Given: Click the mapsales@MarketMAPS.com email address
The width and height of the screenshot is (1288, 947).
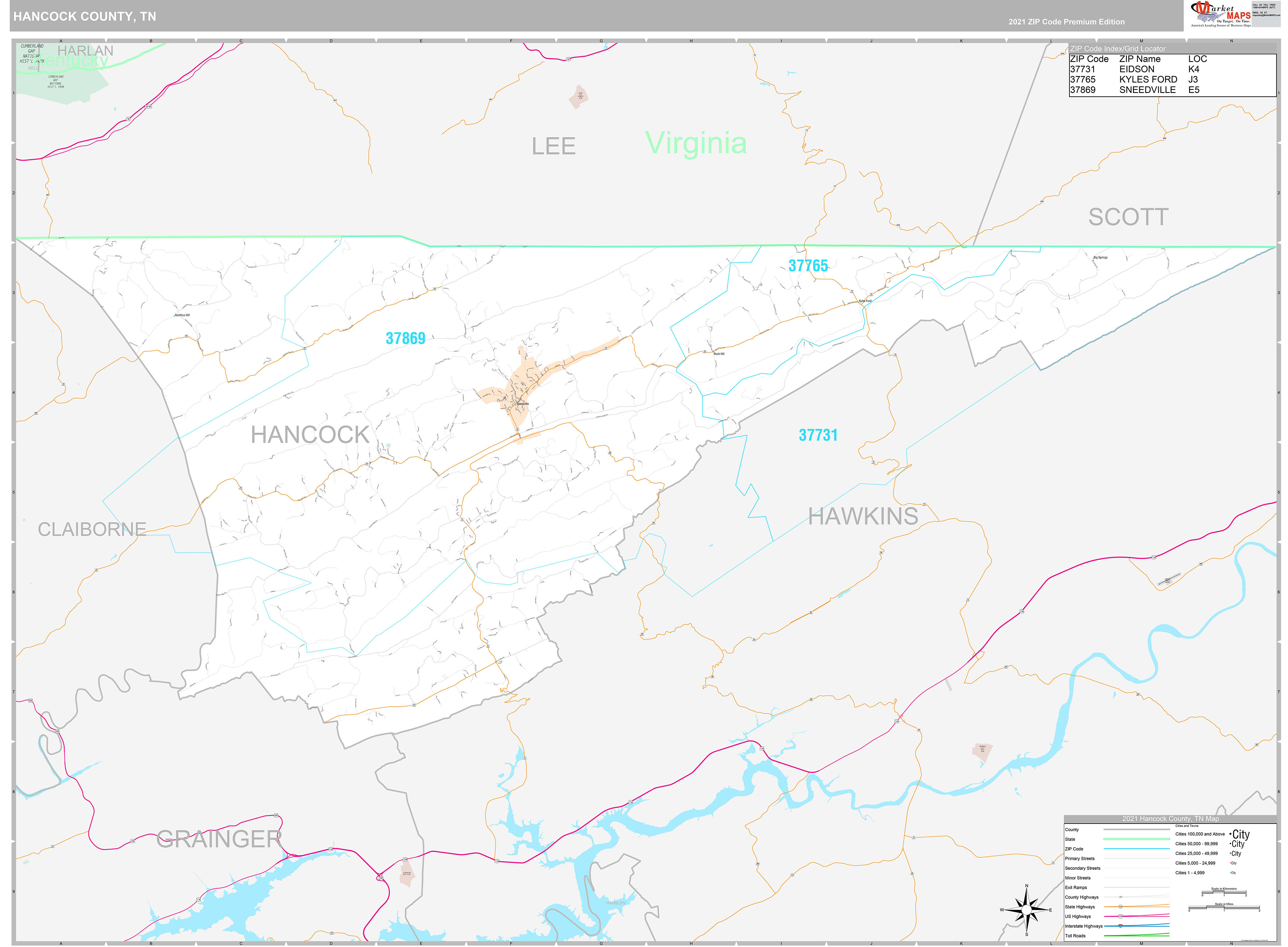Looking at the screenshot, I should coord(1266,15).
